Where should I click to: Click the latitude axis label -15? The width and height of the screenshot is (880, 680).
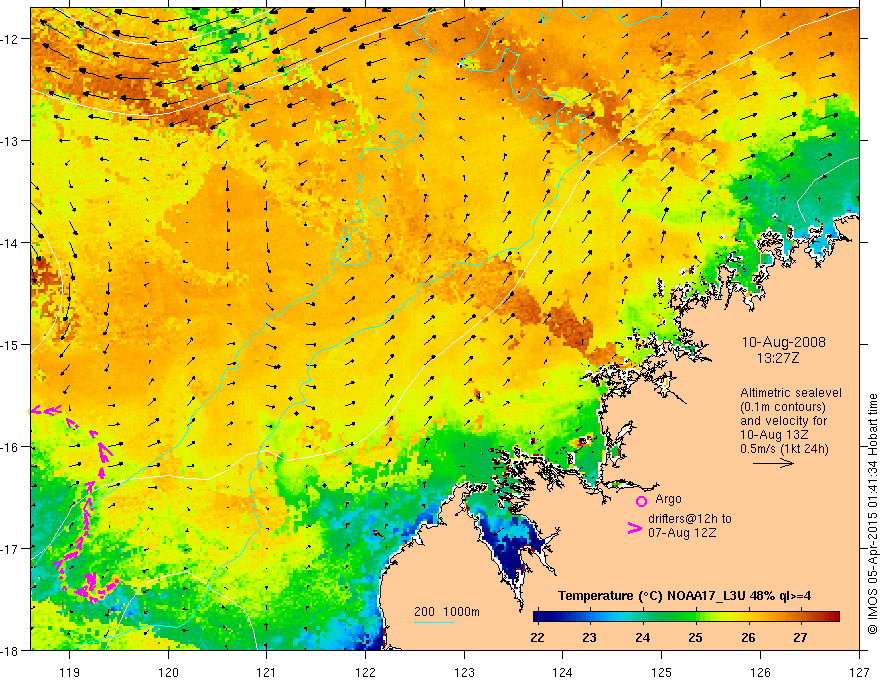[x=11, y=345]
